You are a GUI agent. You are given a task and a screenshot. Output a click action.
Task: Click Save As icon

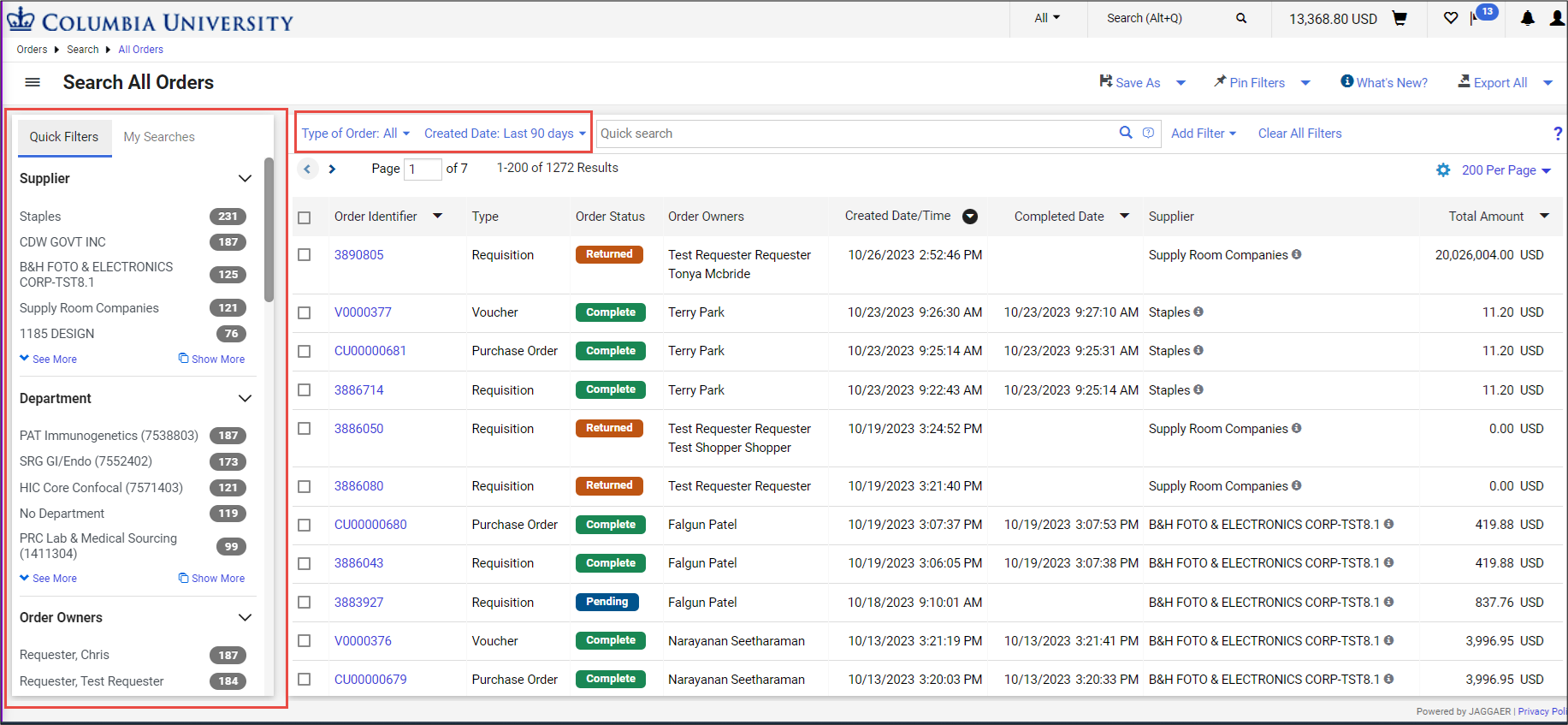1106,81
